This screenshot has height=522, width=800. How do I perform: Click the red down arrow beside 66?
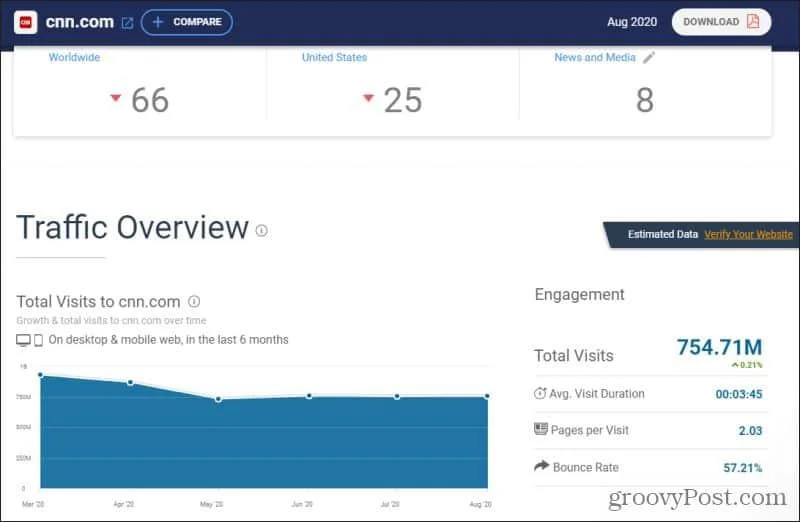(x=116, y=97)
